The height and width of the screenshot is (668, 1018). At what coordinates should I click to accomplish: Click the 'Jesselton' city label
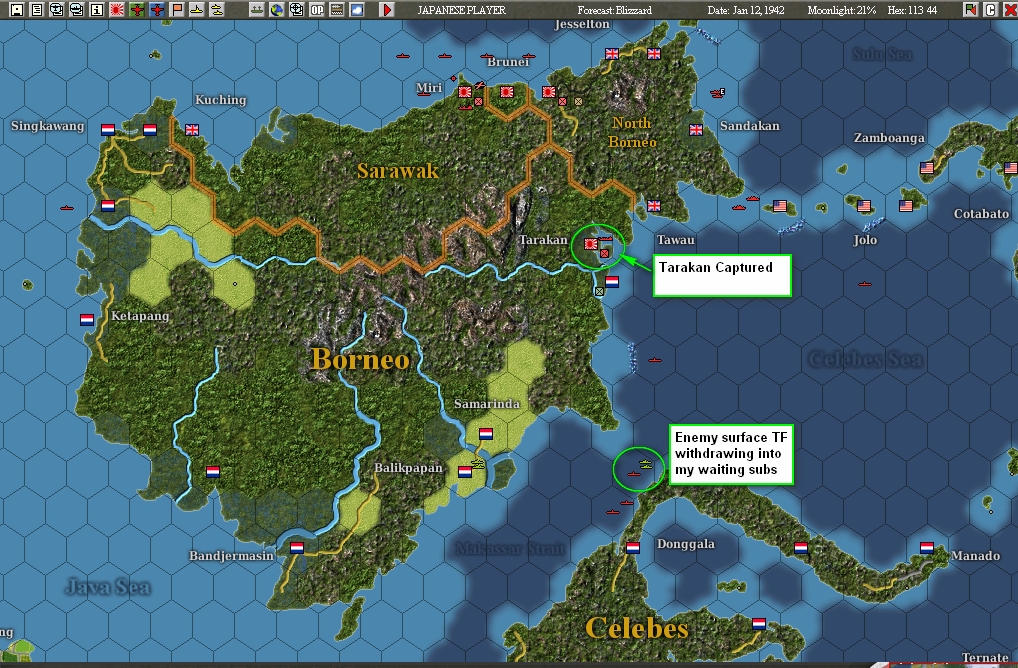[x=582, y=25]
